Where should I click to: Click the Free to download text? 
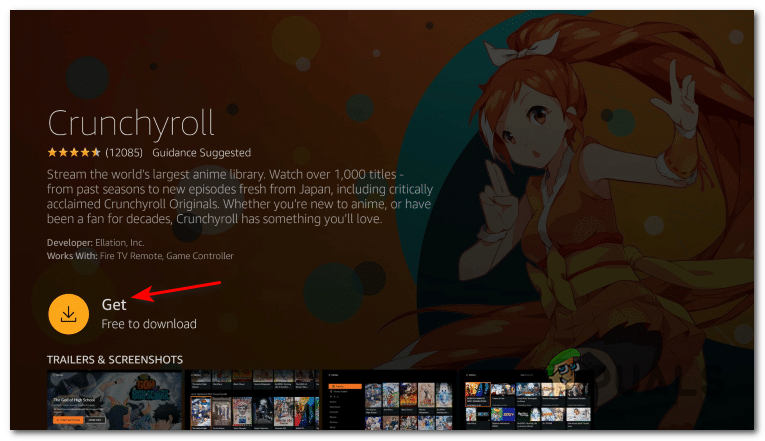click(x=149, y=324)
